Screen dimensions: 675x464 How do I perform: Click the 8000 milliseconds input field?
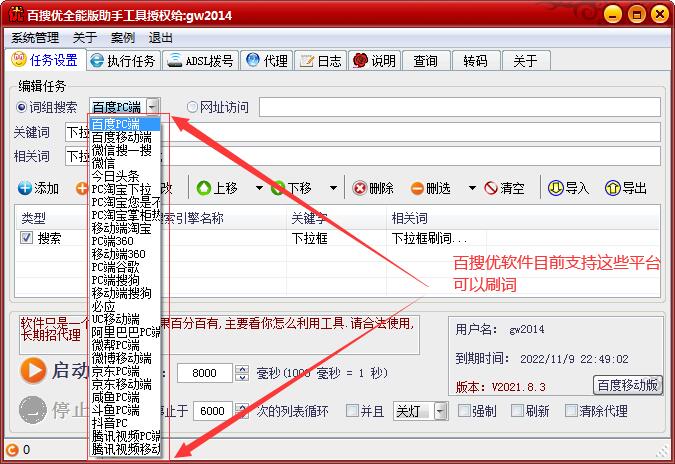tap(204, 373)
